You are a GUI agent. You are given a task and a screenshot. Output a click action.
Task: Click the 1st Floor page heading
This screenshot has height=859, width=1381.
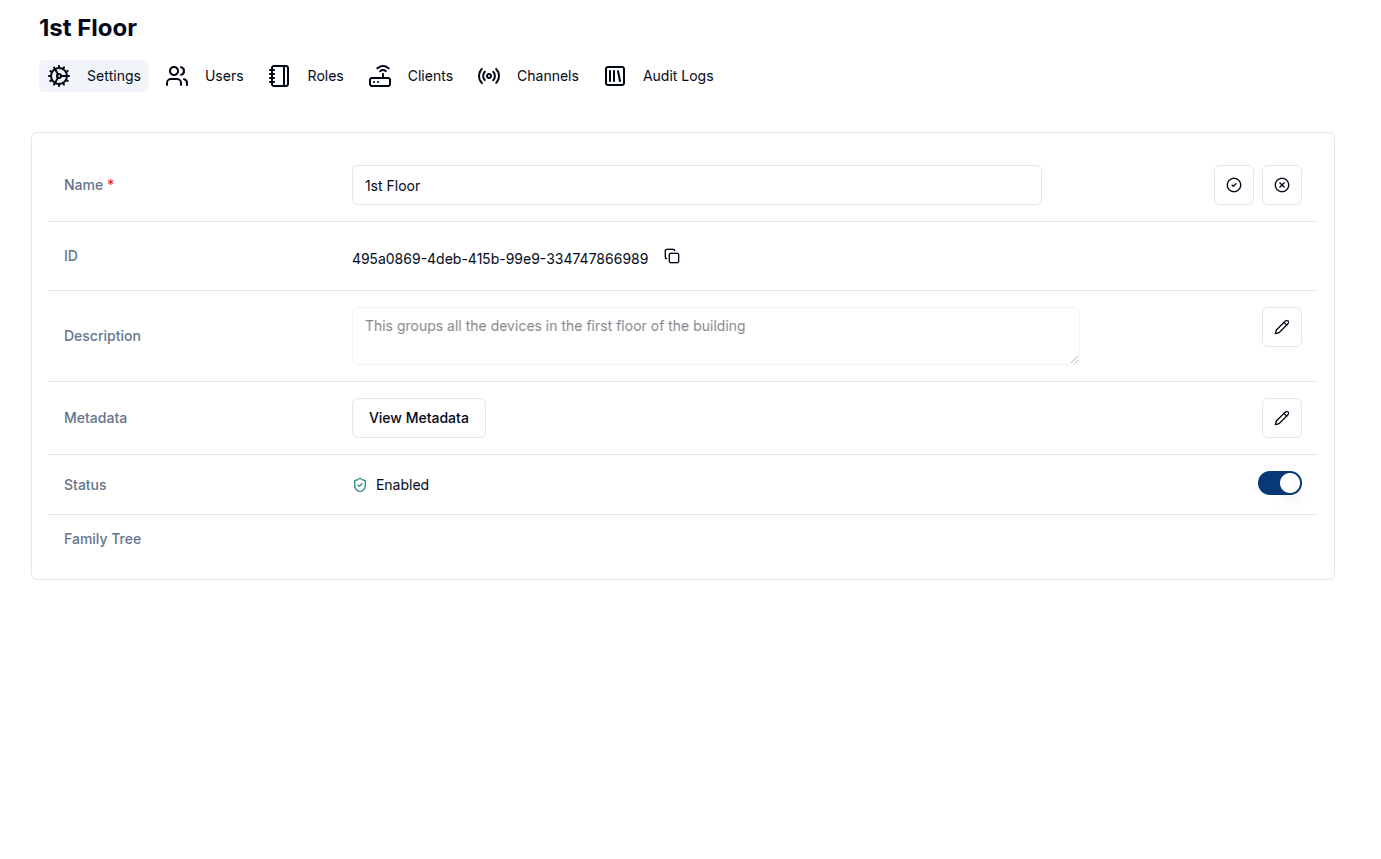tap(88, 28)
